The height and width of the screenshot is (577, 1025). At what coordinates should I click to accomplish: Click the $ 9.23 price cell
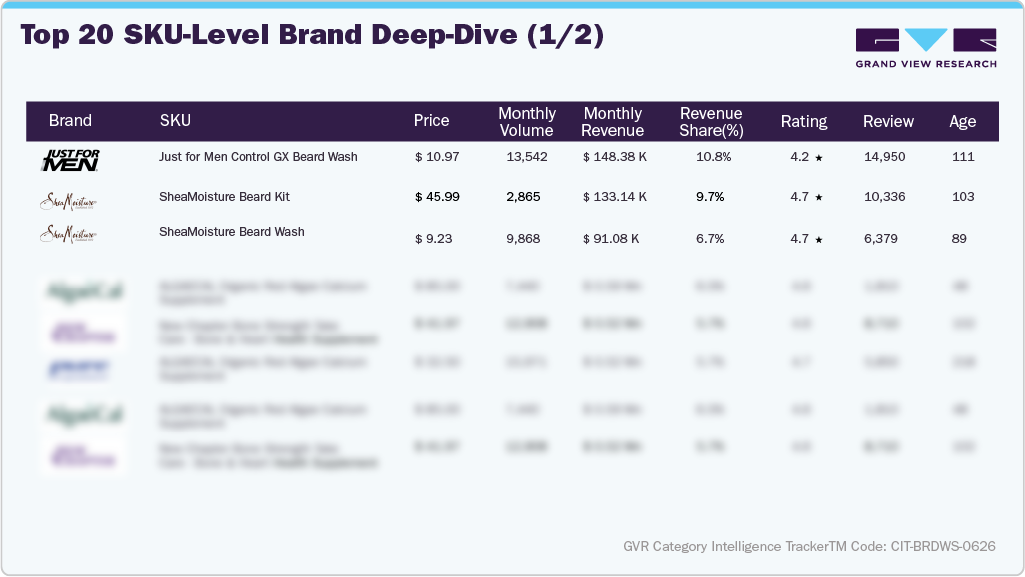point(433,239)
